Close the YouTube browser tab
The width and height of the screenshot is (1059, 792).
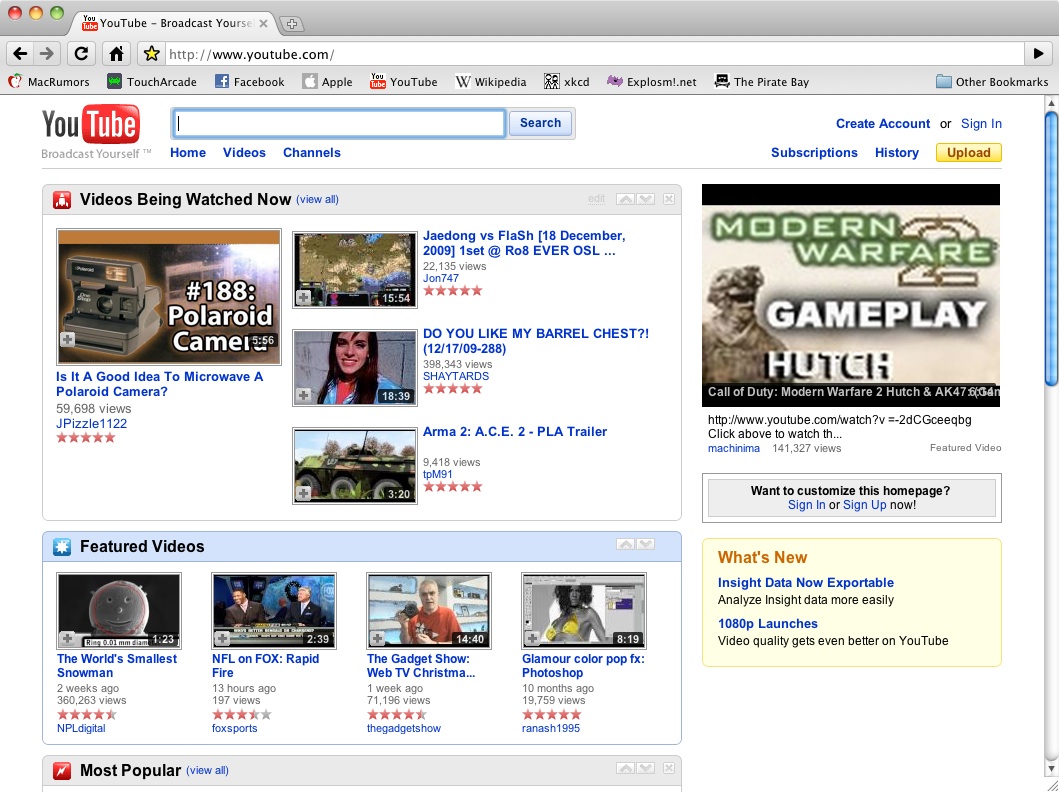pos(263,24)
